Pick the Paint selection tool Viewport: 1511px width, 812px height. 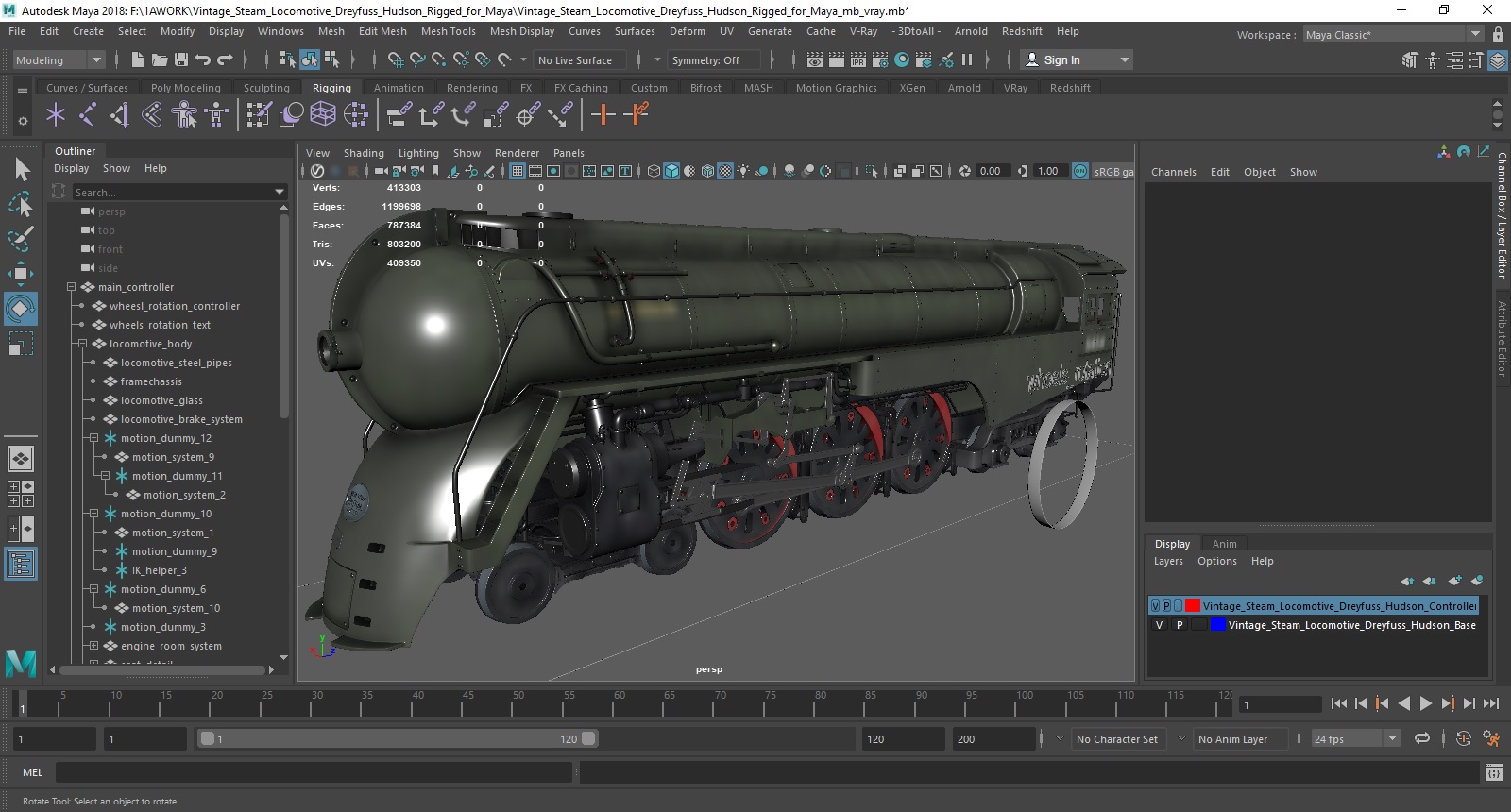tap(20, 238)
